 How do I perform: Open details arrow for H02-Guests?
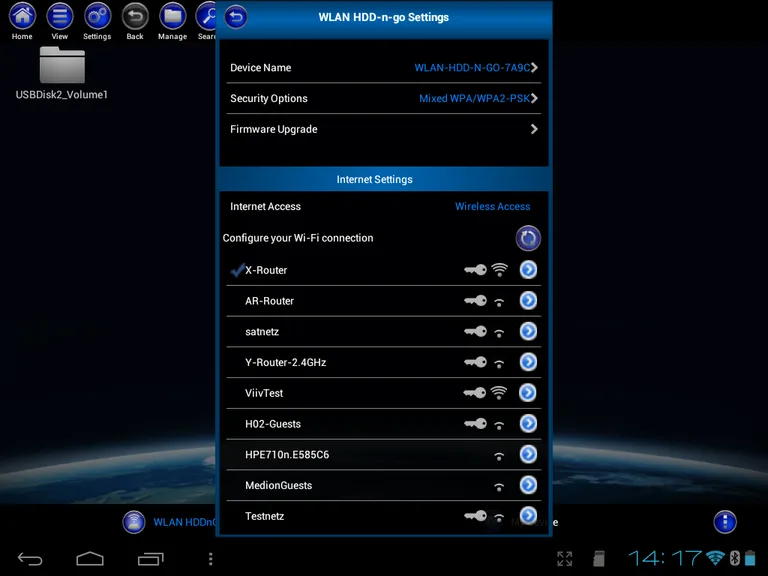pyautogui.click(x=528, y=423)
